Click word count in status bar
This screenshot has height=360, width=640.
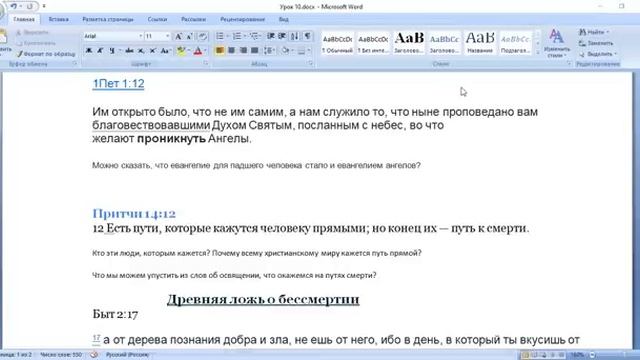tap(61, 355)
